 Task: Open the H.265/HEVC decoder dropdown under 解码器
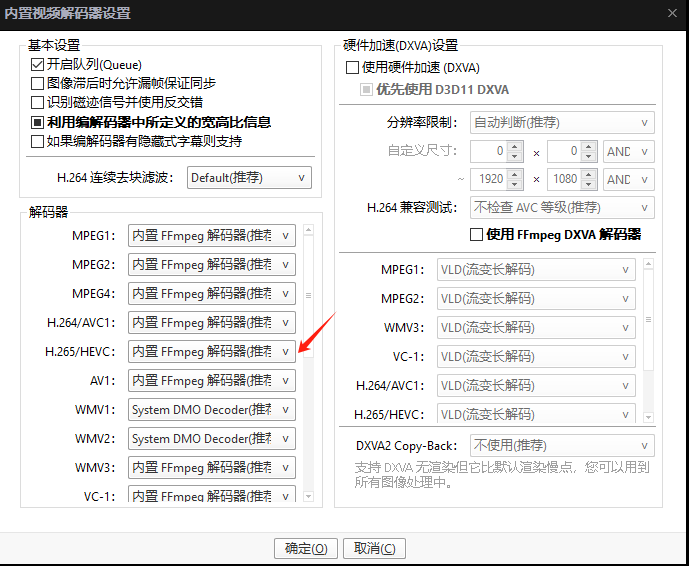coord(212,352)
